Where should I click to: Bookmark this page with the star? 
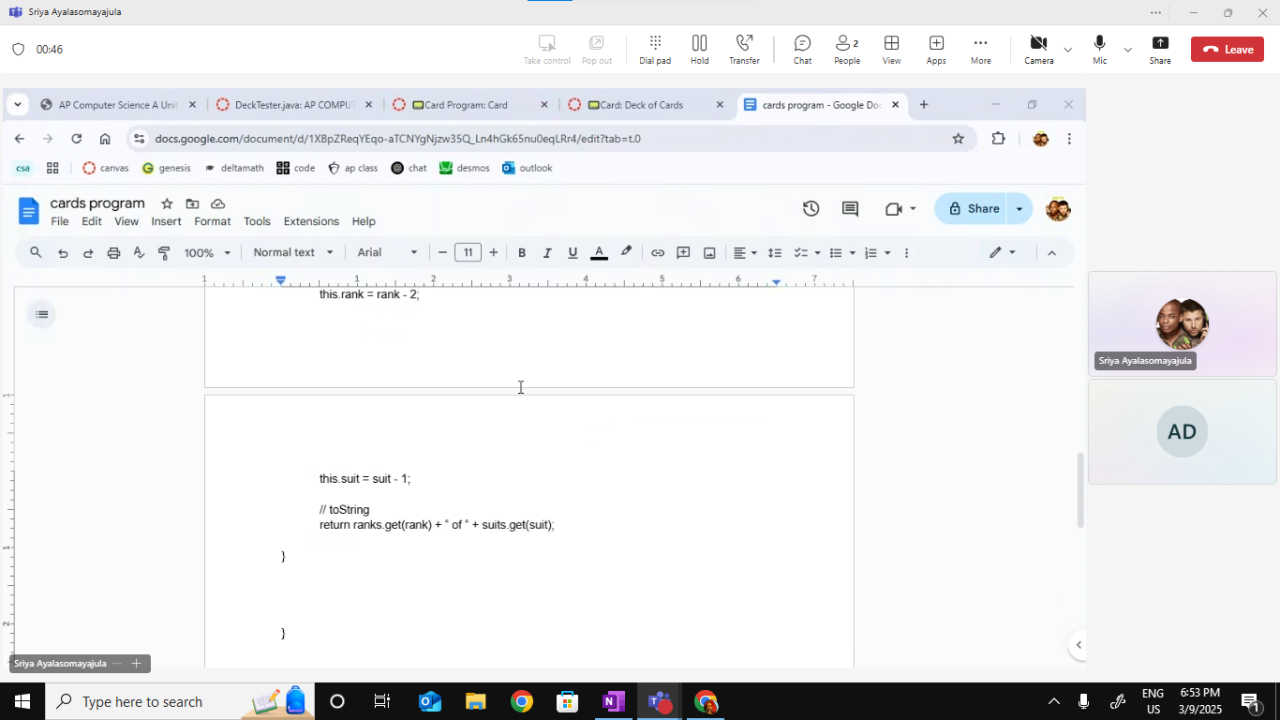[958, 139]
